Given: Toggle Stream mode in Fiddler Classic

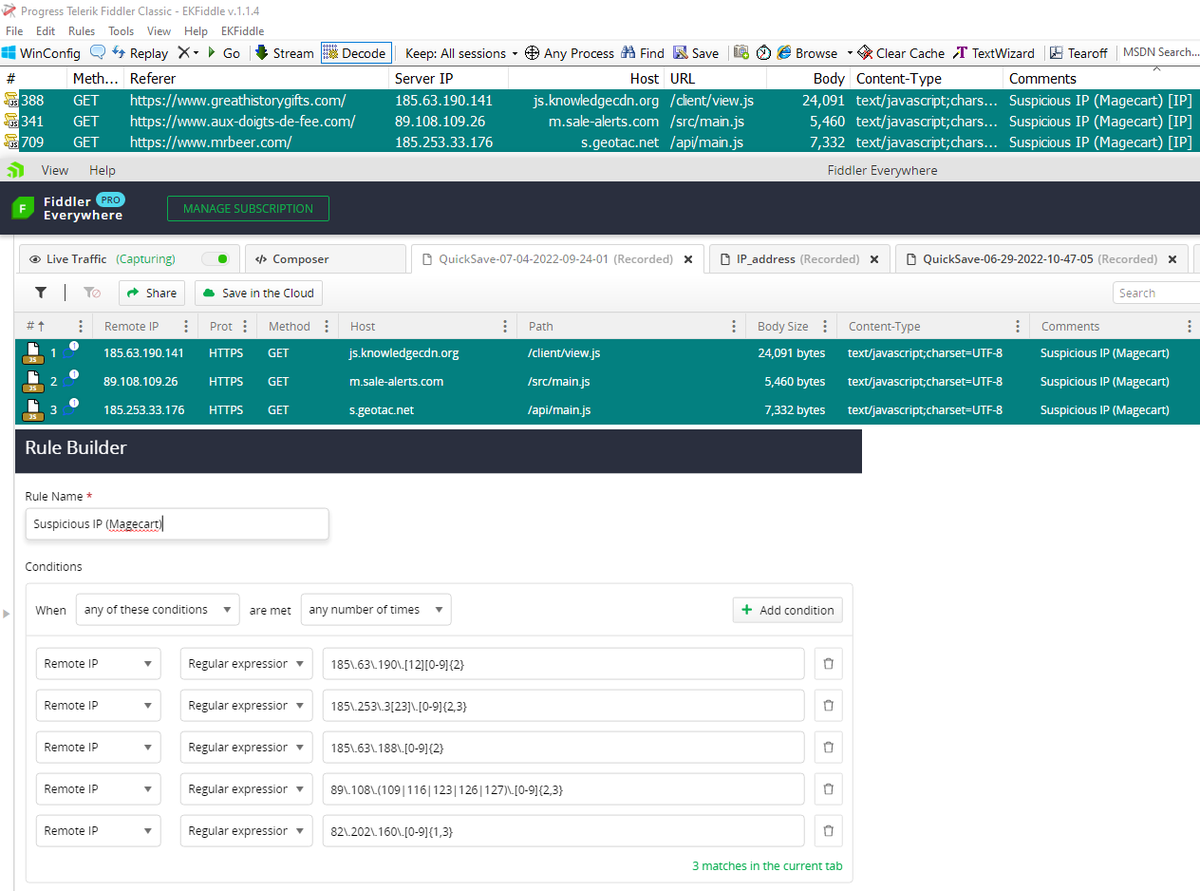Looking at the screenshot, I should tap(284, 53).
